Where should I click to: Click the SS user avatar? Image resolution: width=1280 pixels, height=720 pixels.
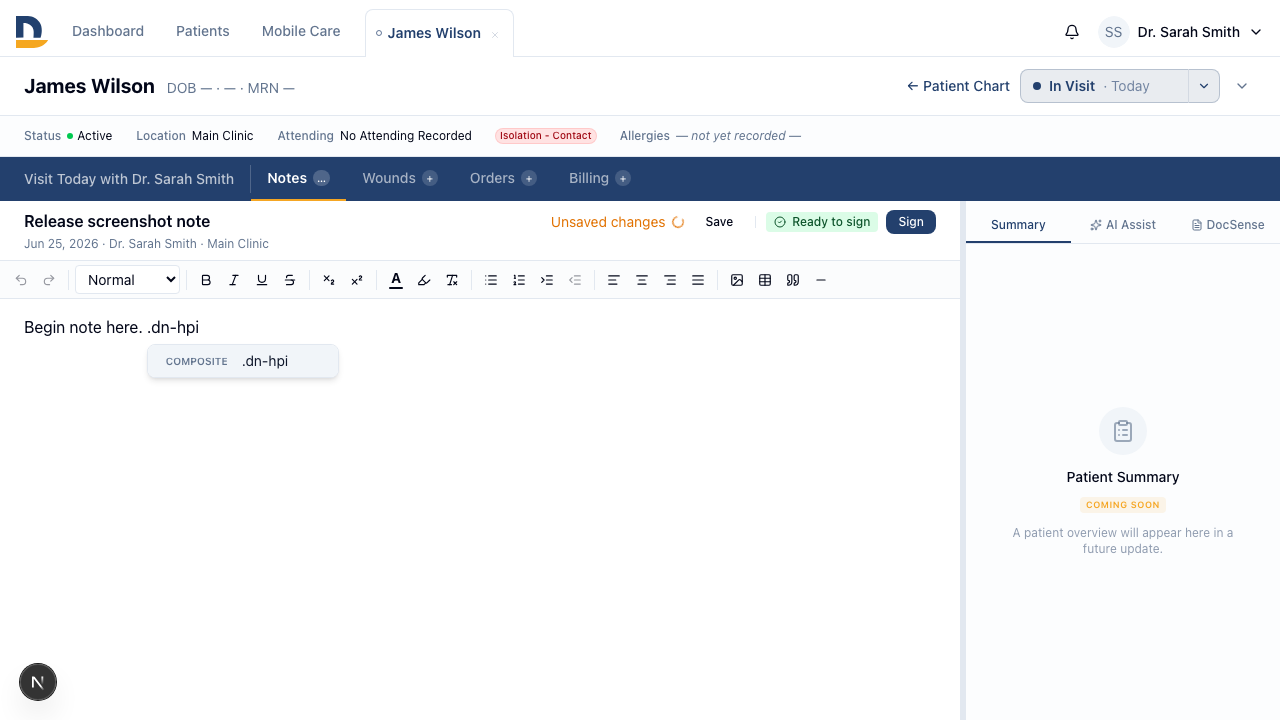(1114, 32)
